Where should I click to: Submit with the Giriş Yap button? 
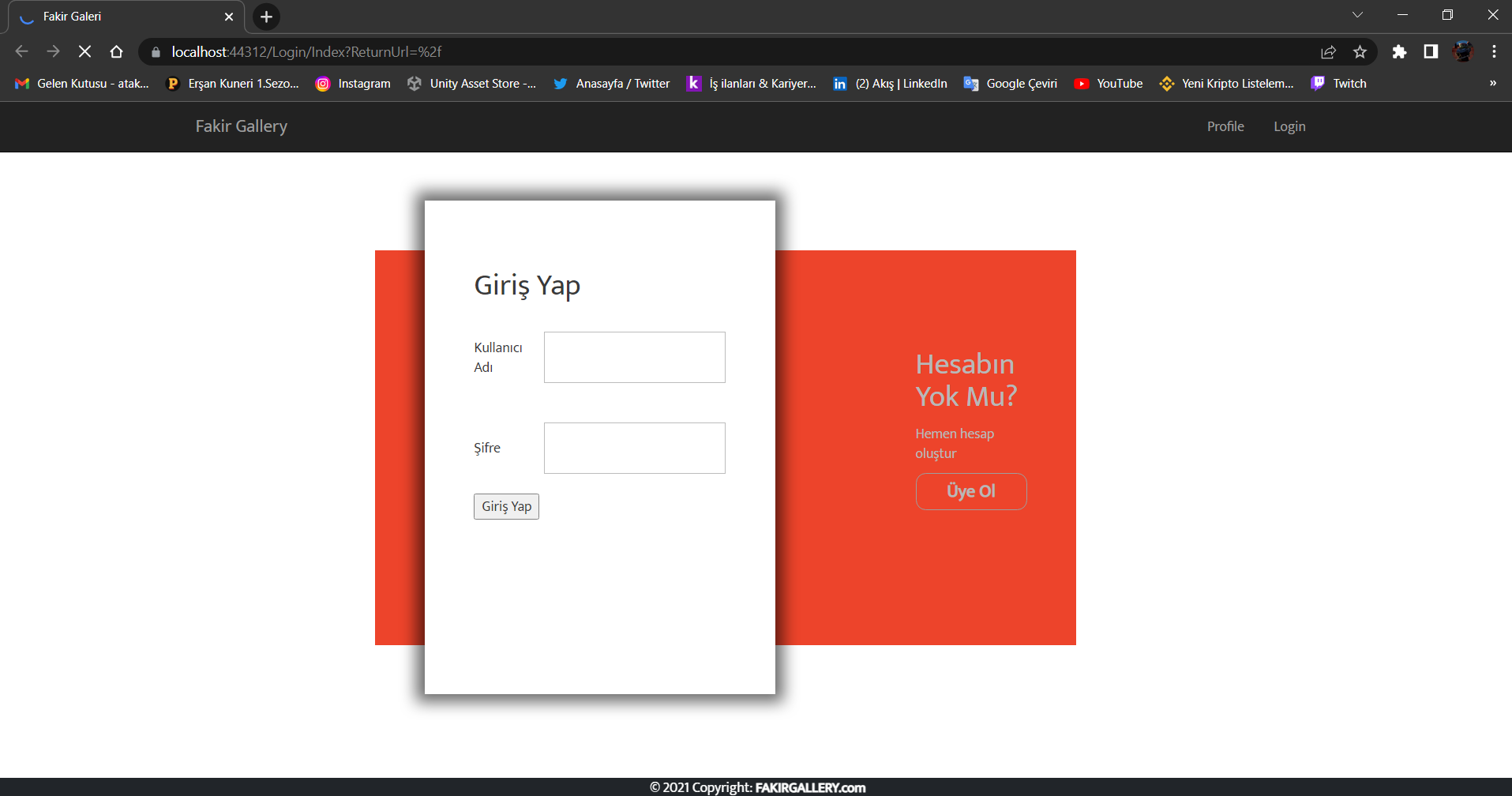click(506, 506)
